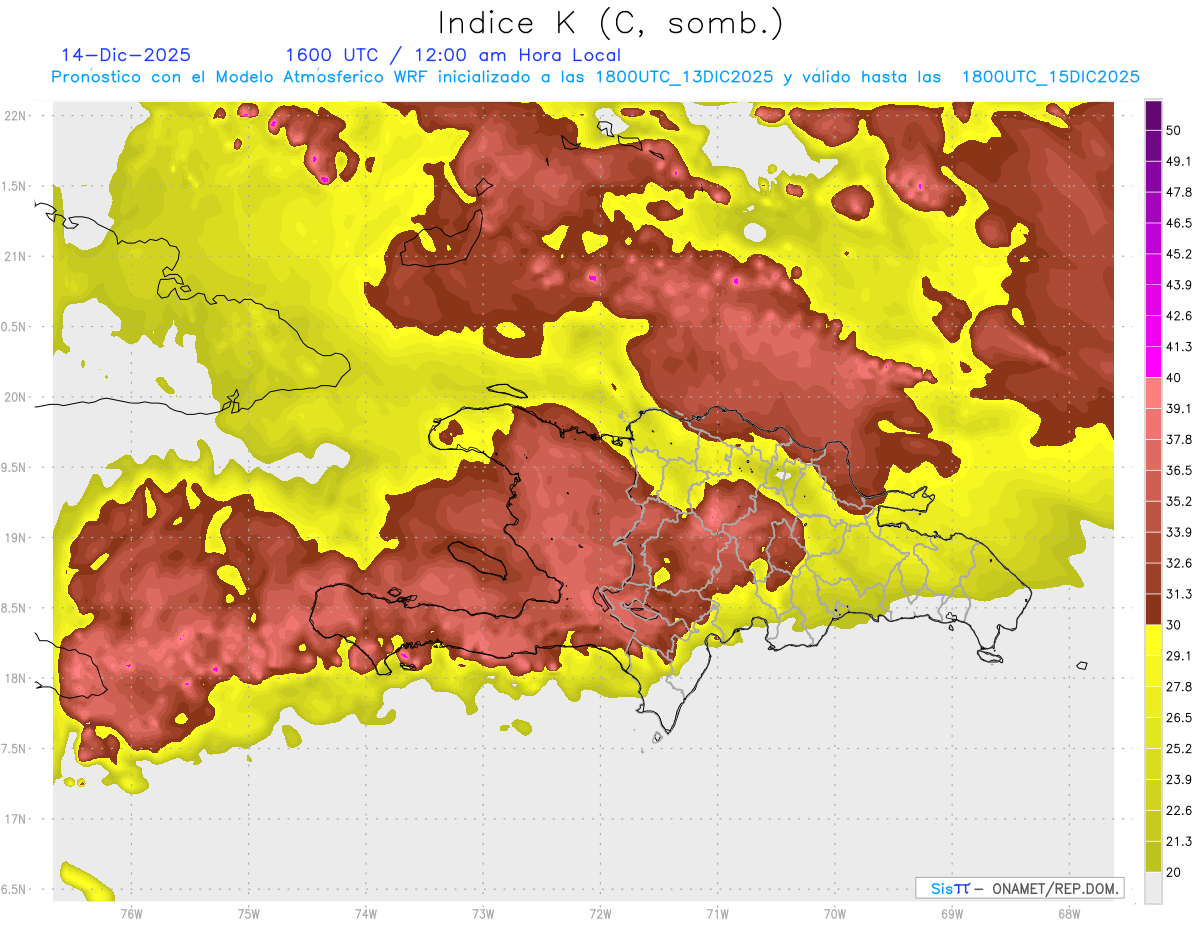Click the "73W" longitude axis label
1200x927 pixels.
(483, 914)
